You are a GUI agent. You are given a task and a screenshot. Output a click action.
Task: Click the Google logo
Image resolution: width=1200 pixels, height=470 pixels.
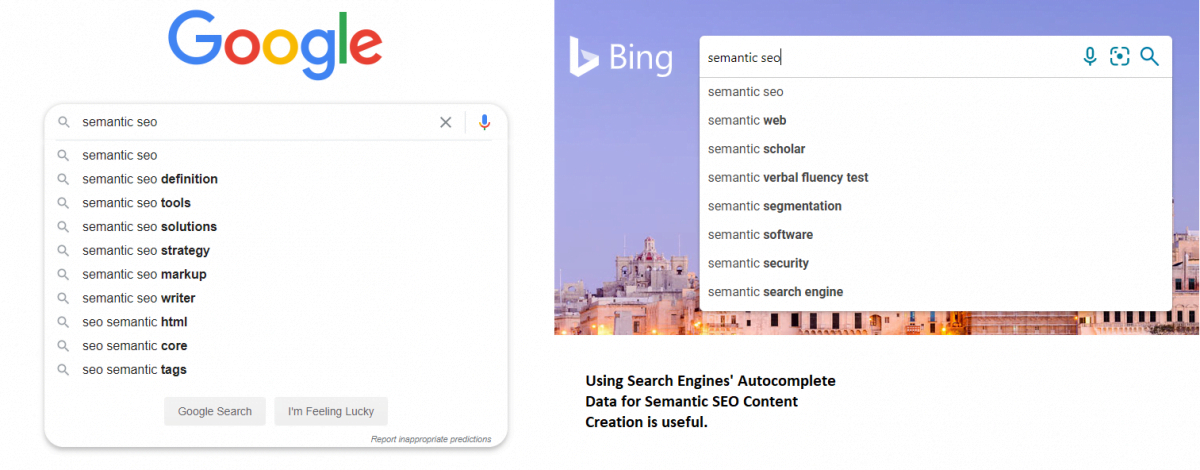[275, 46]
